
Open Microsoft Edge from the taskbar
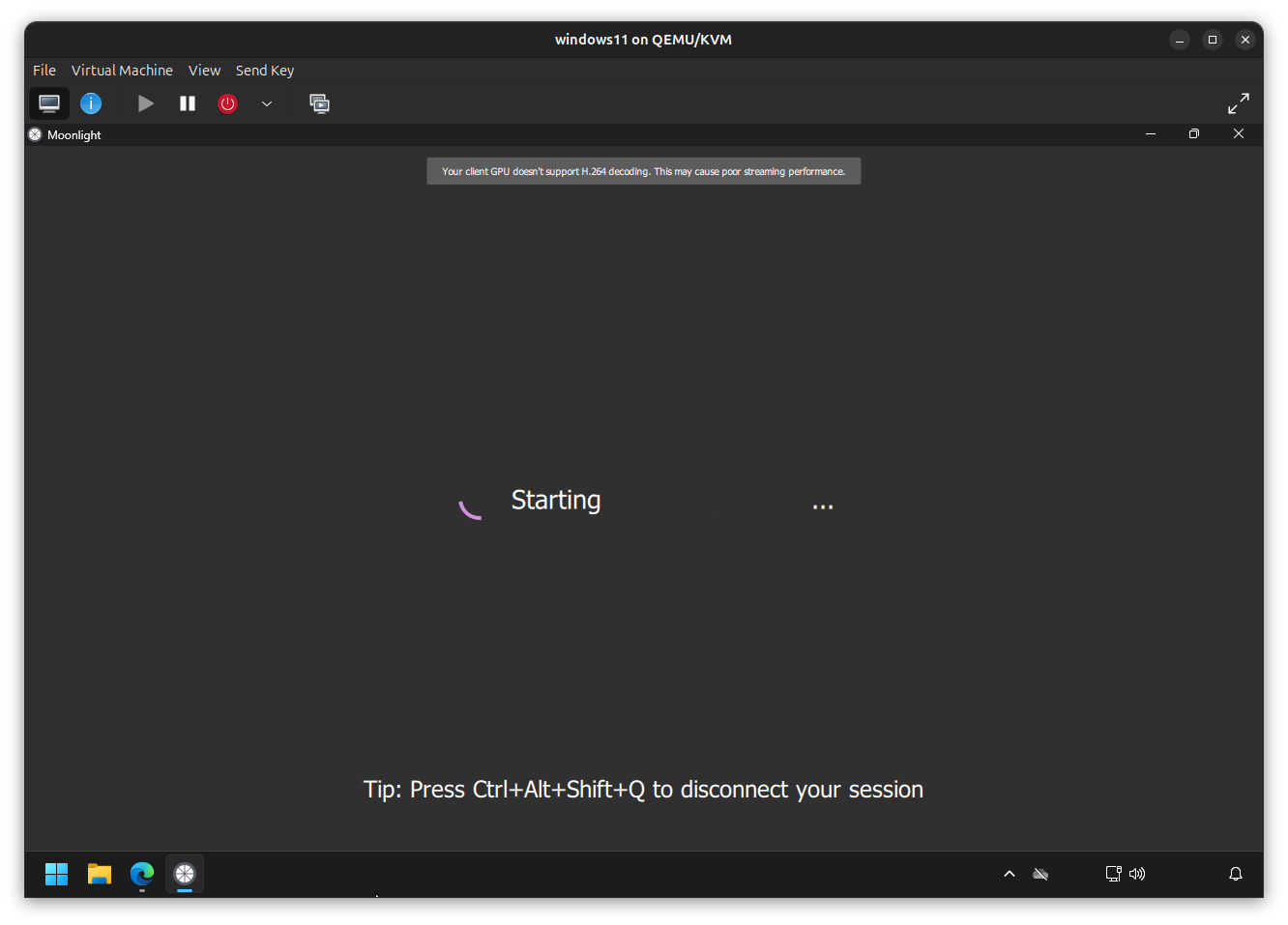point(141,874)
